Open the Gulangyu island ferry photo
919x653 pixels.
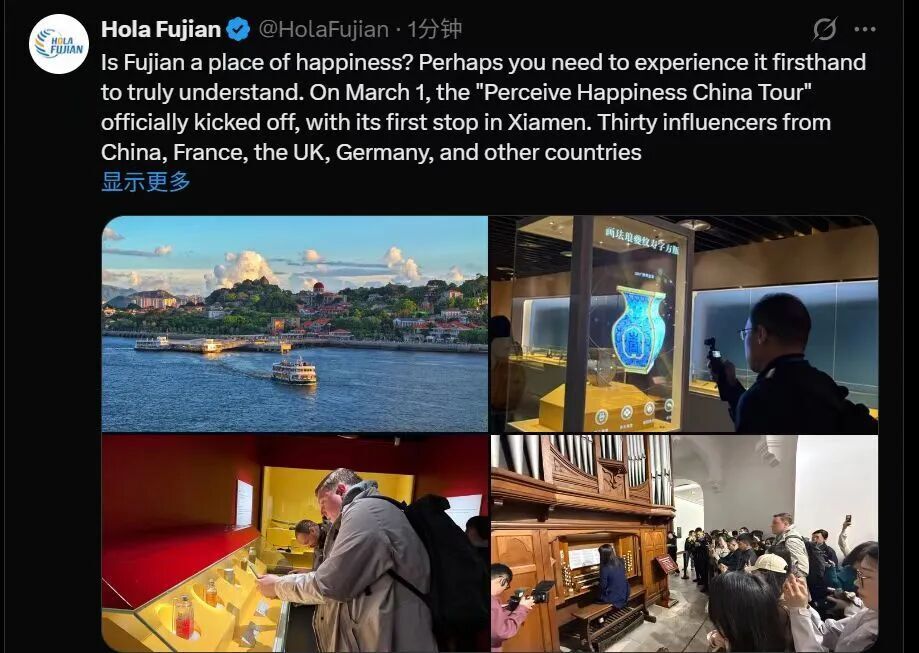pyautogui.click(x=295, y=324)
